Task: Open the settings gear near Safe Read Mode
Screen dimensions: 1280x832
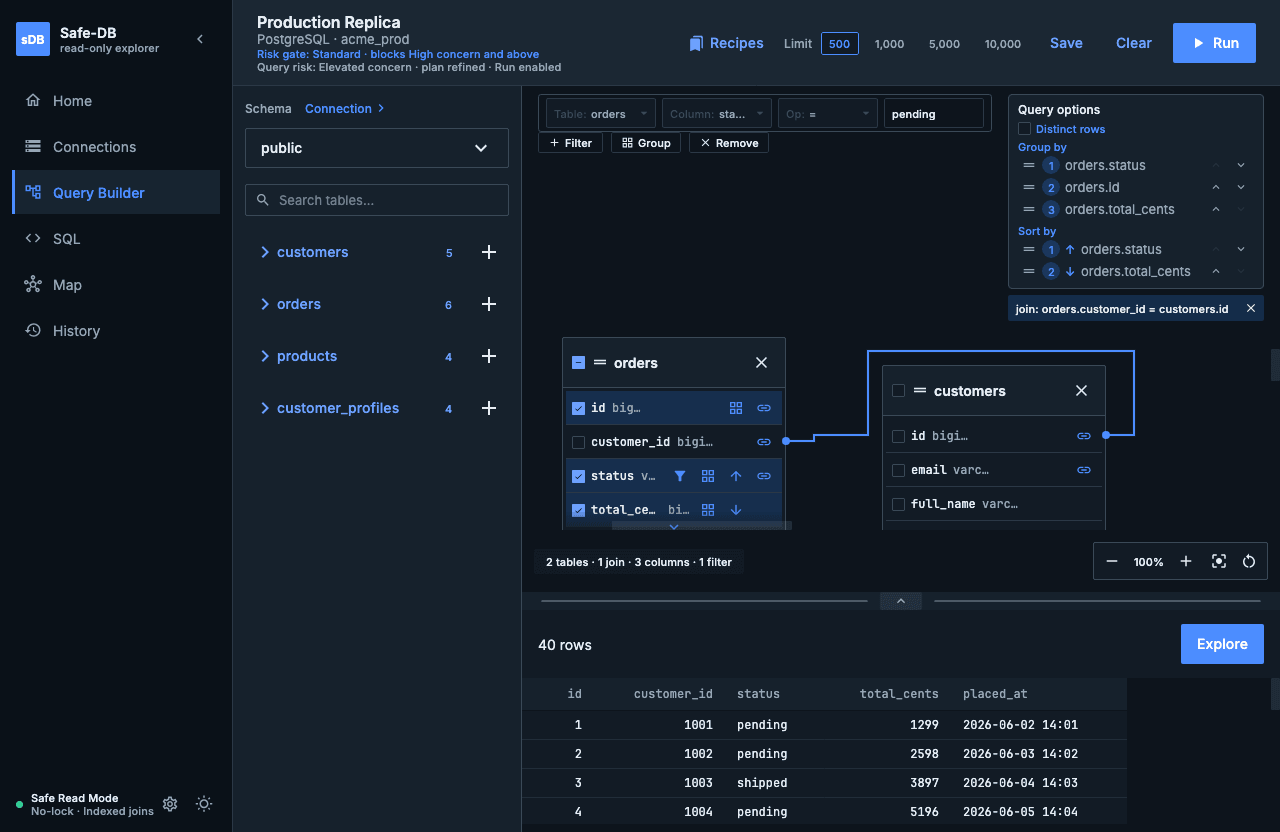Action: (170, 804)
